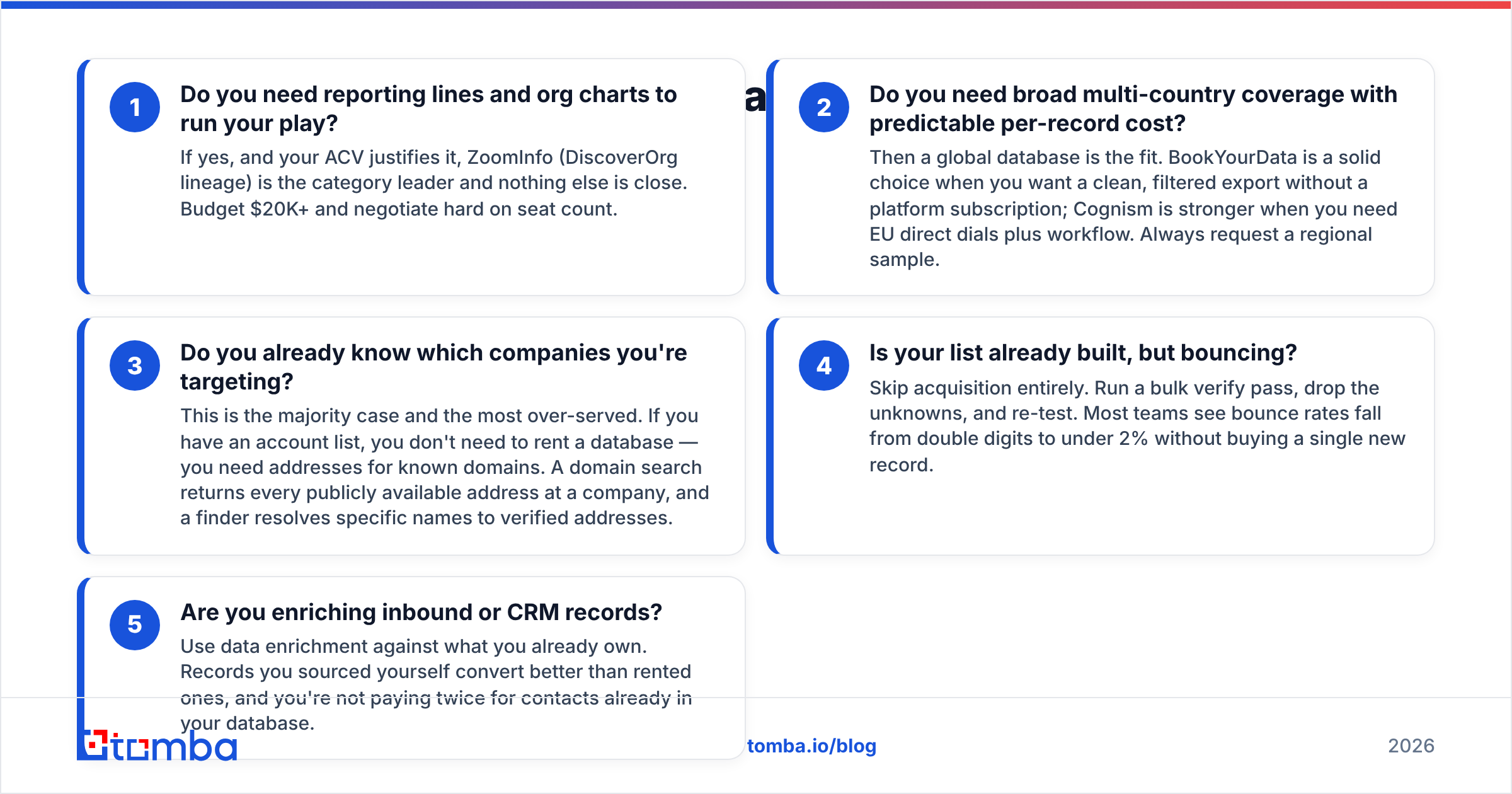Screen dimensions: 1512x794
Task: Click paragraph starting 'Use data enrichment against'
Action: 436,684
